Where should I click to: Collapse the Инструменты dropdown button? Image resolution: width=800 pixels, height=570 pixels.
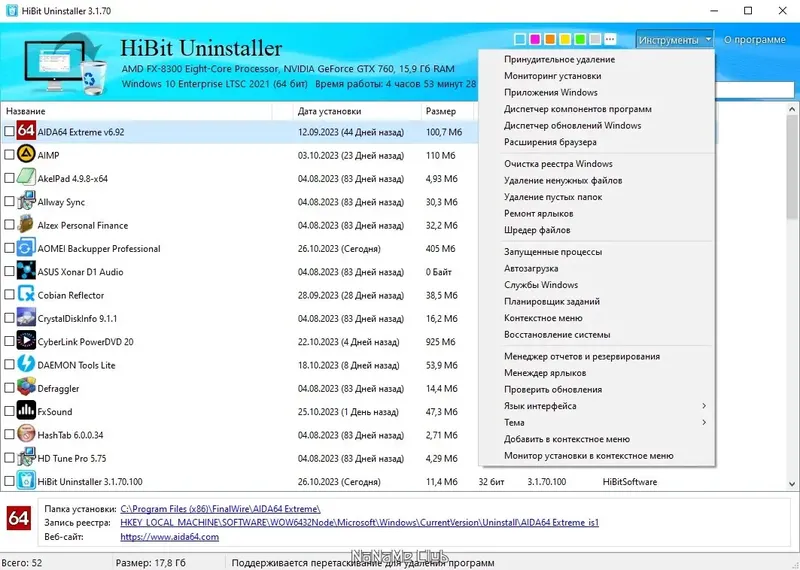(x=674, y=39)
